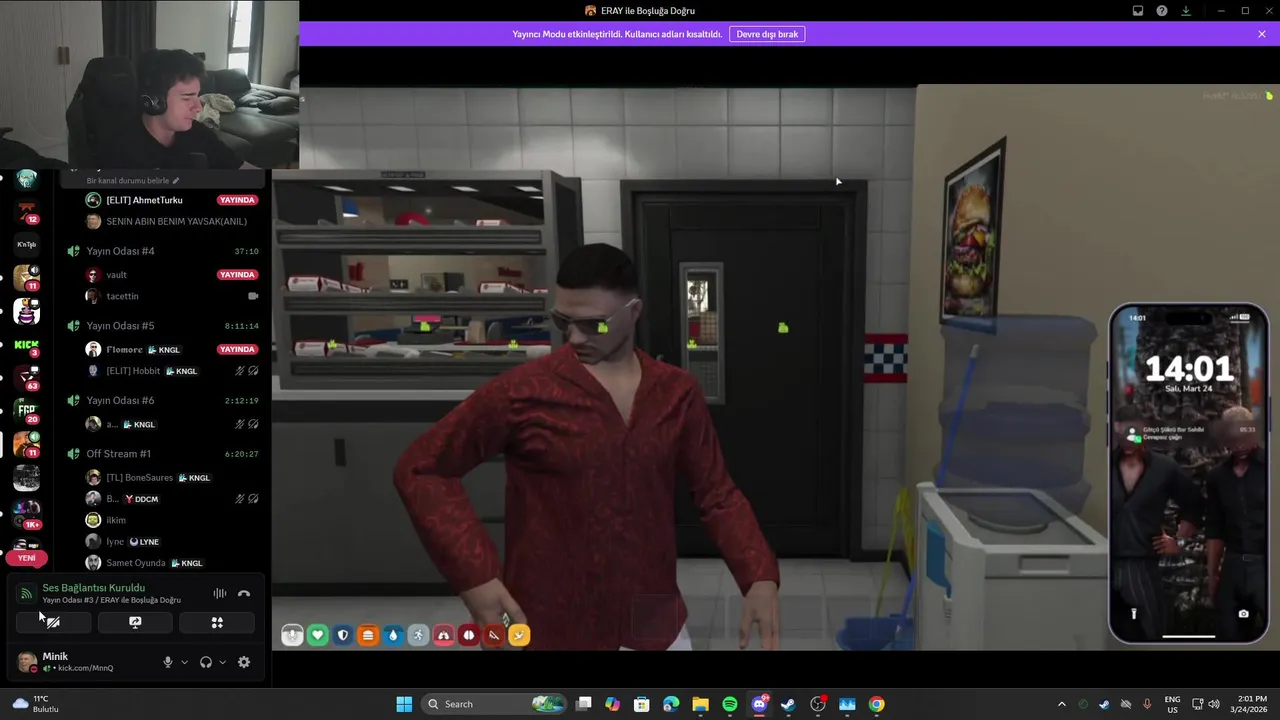
Task: Open Spotify from the taskbar
Action: 730,704
